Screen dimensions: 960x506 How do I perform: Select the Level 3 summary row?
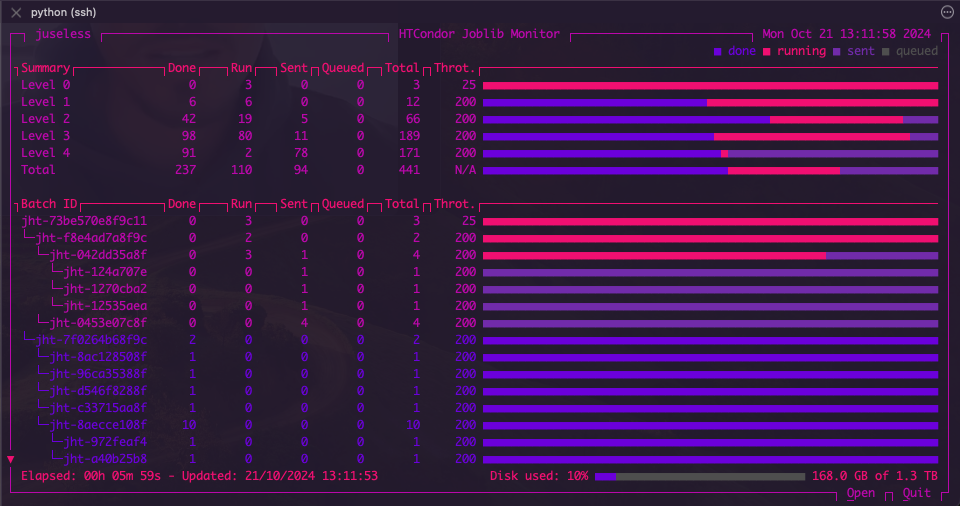click(479, 136)
